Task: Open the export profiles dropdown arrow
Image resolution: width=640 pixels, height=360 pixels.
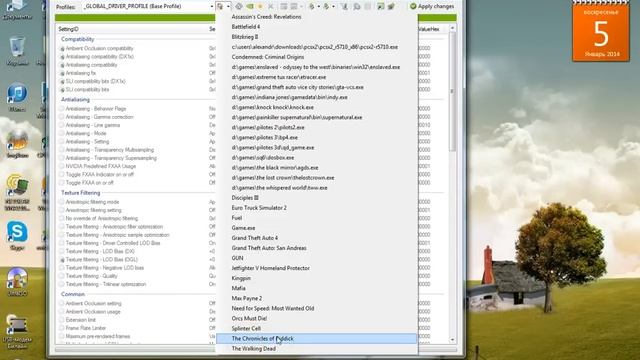Action: [x=319, y=6]
